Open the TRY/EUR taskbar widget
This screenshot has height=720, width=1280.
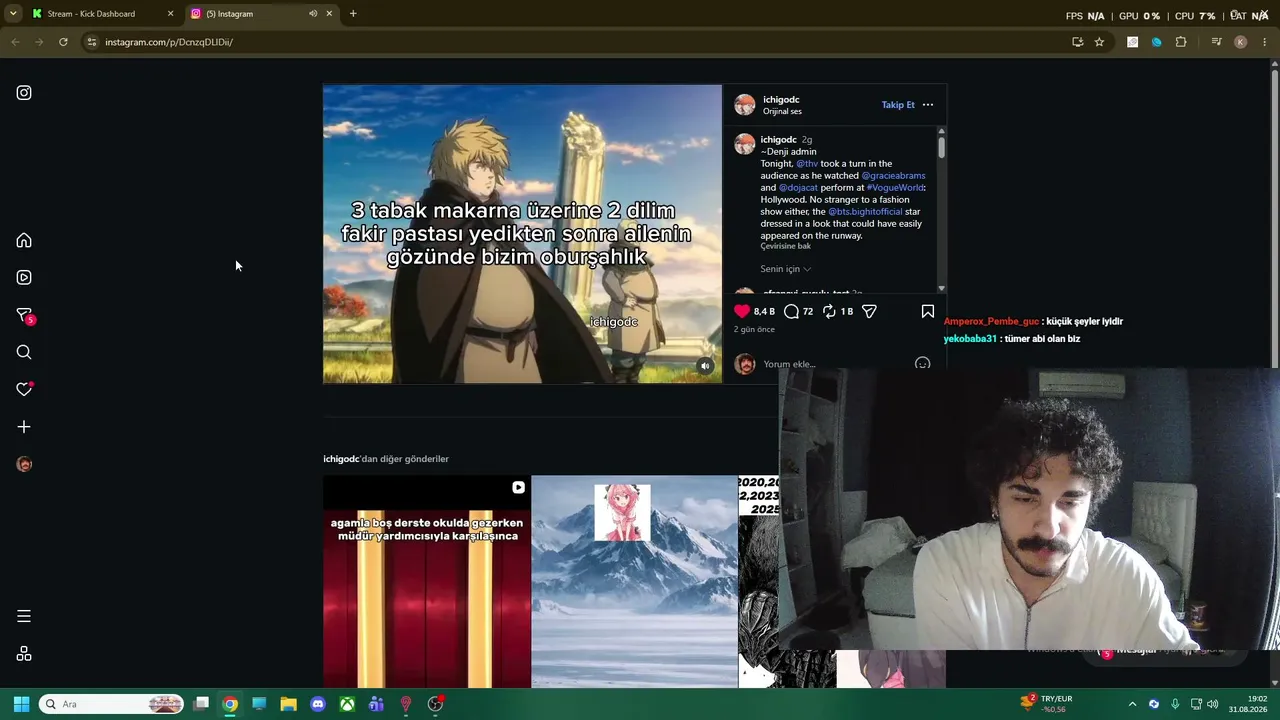point(1046,704)
